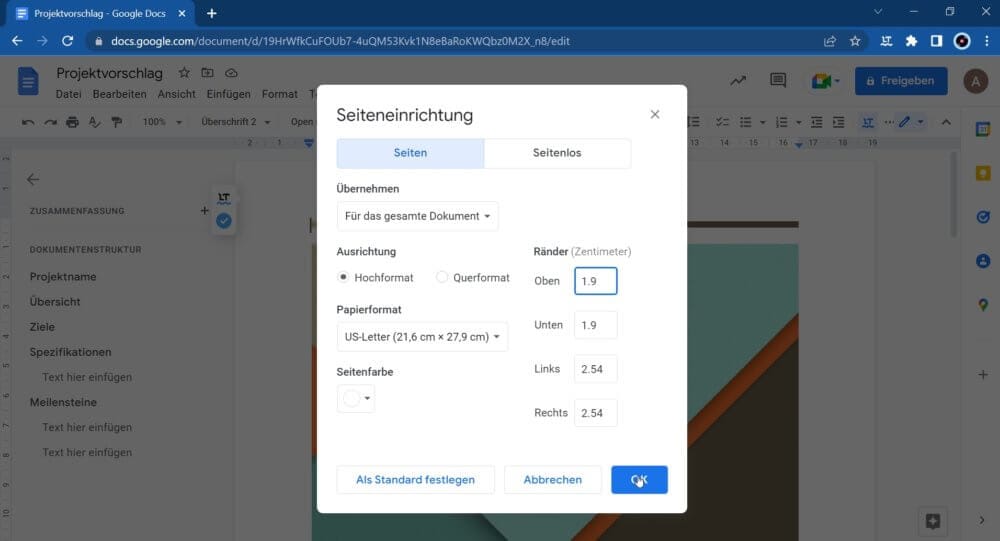1000x541 pixels.
Task: Switch to the Seitenlos tab
Action: tap(557, 153)
